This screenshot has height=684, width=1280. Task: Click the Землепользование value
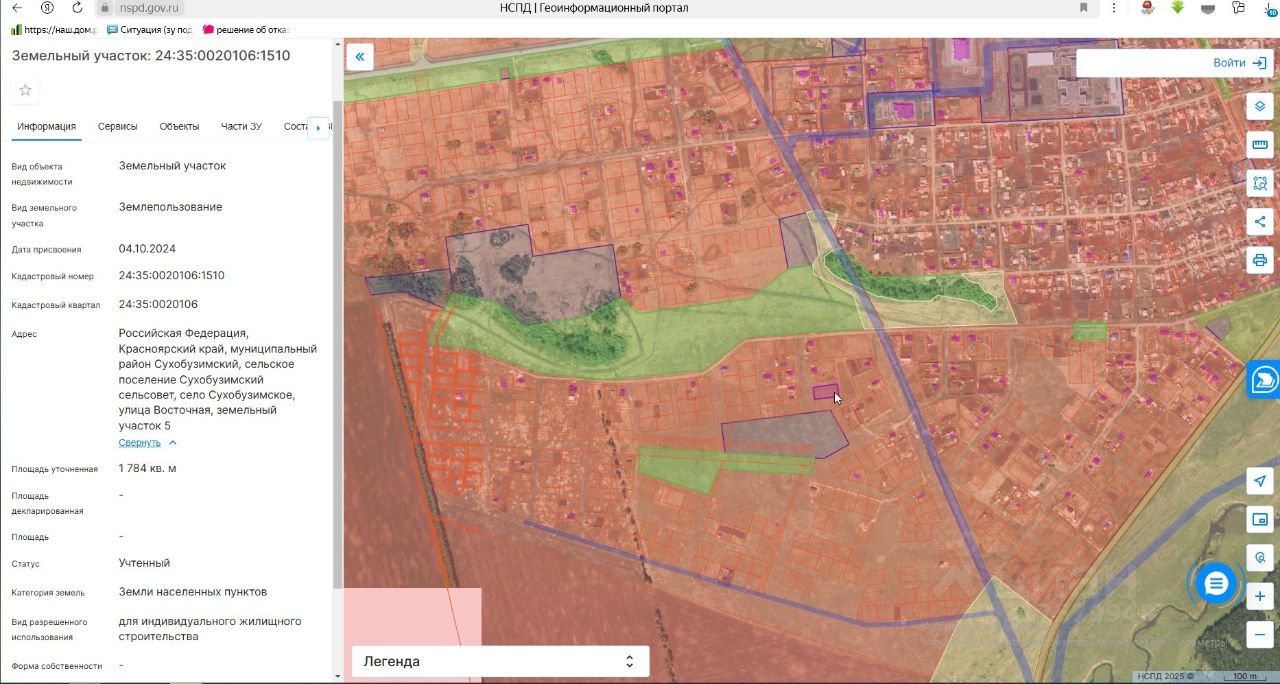(x=170, y=207)
